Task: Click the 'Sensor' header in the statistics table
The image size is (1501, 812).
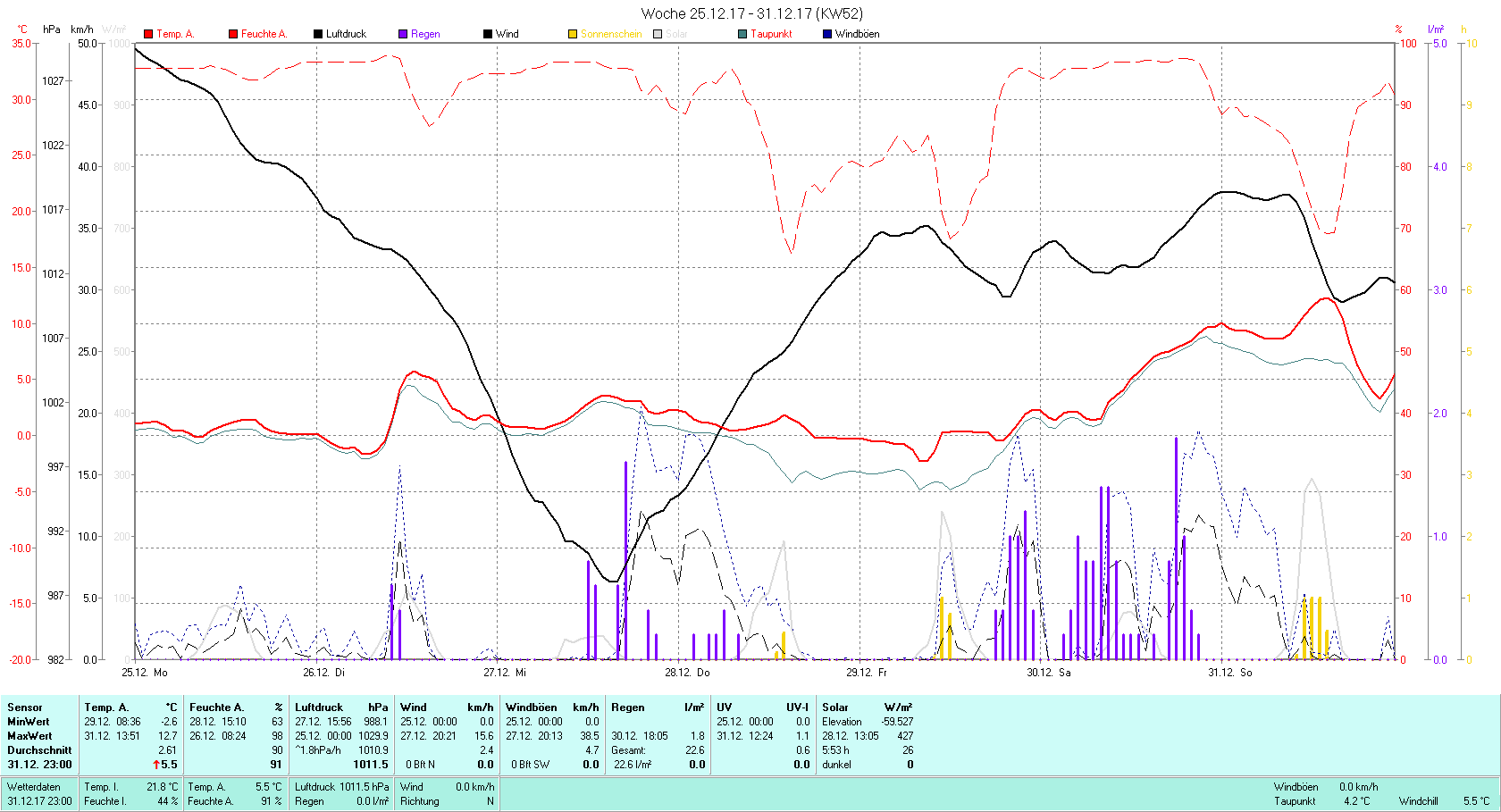Action: [x=25, y=707]
